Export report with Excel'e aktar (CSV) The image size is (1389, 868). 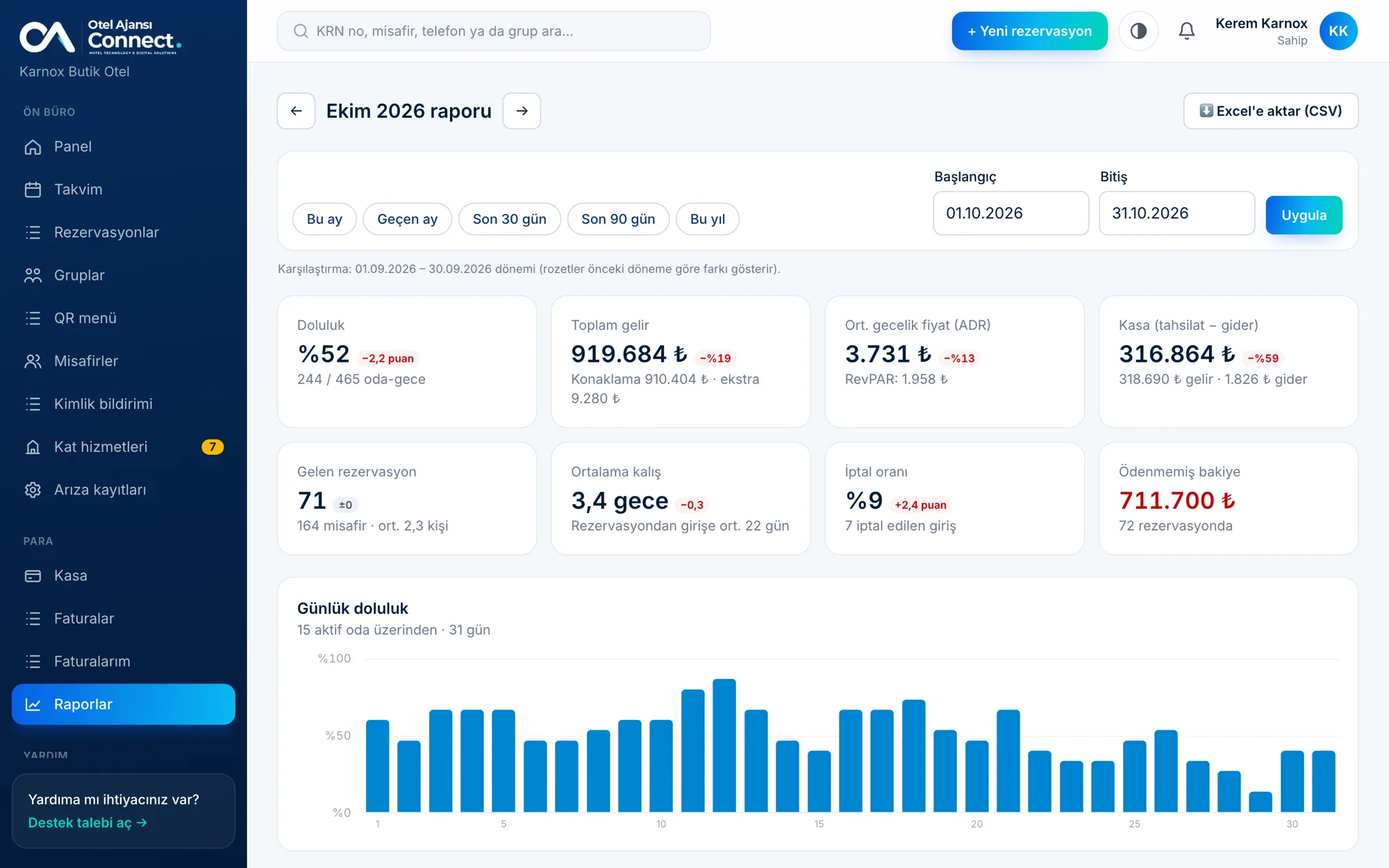point(1271,111)
